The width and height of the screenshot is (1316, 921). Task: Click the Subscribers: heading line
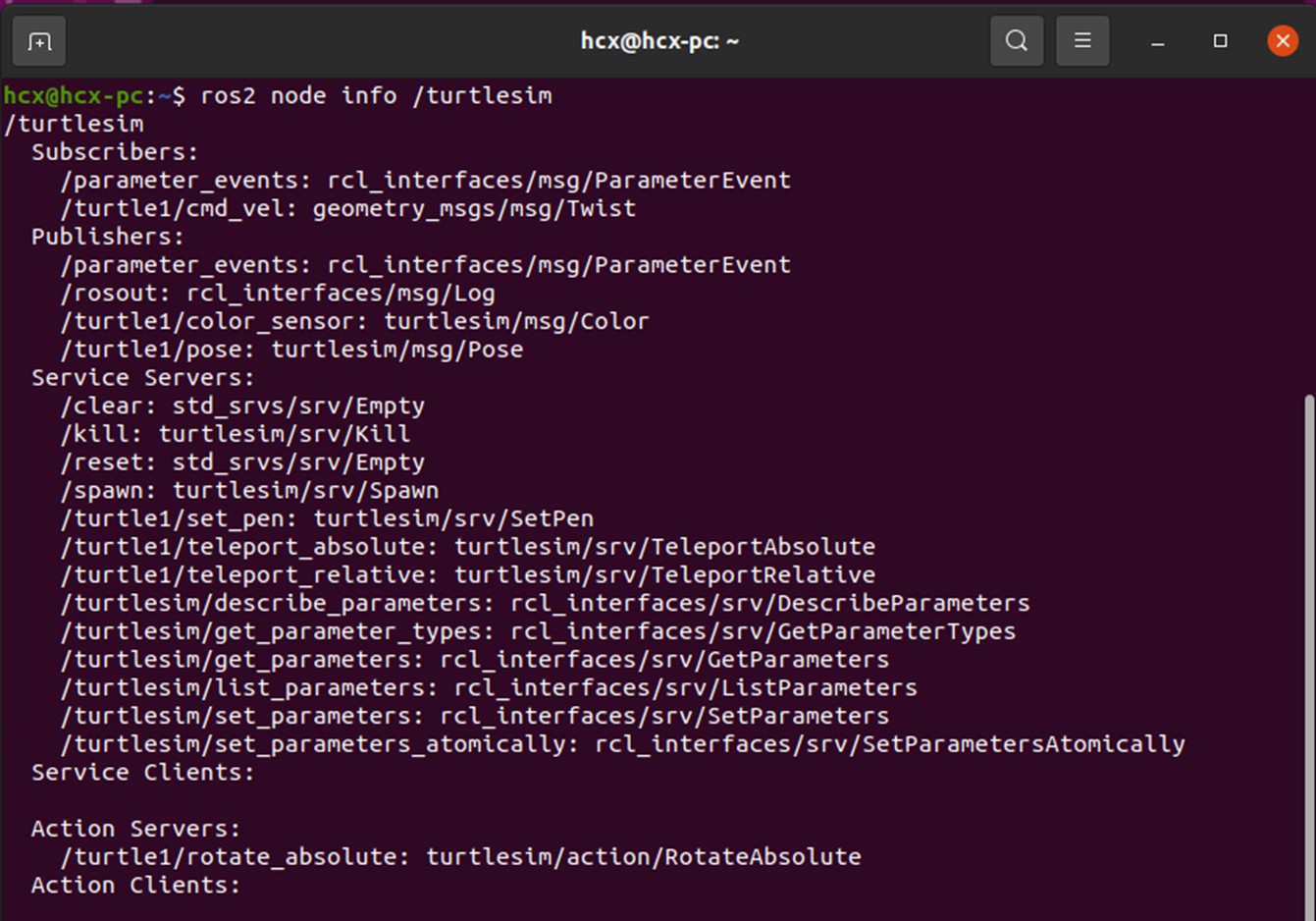click(x=115, y=152)
